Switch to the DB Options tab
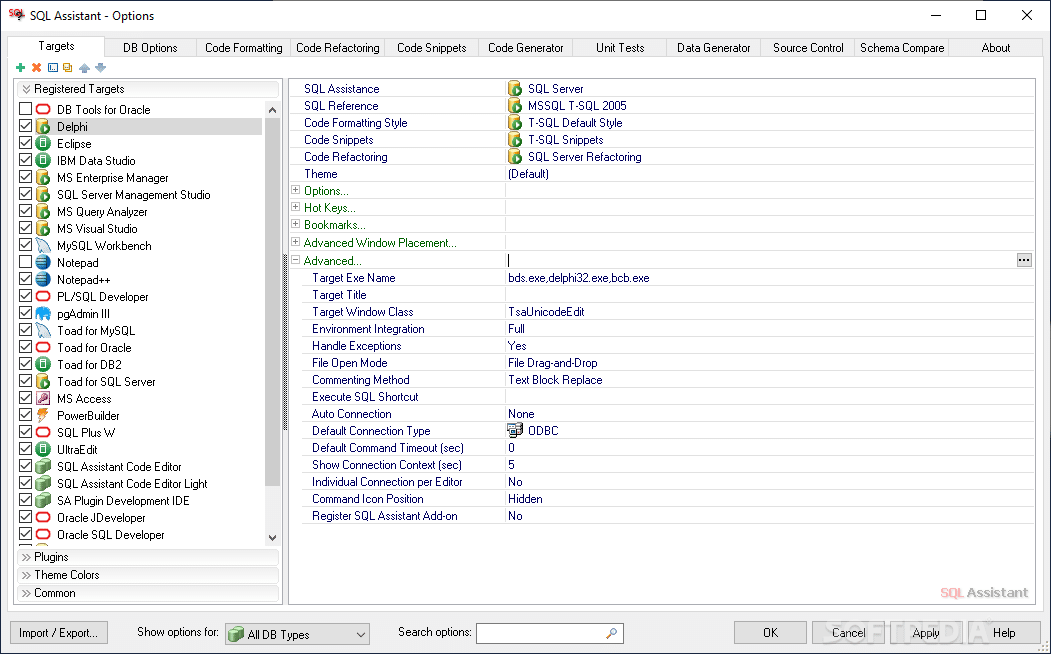The width and height of the screenshot is (1051, 658). click(x=150, y=48)
